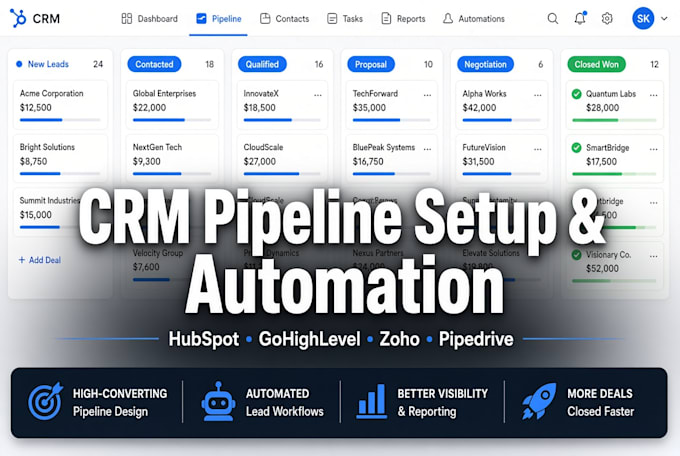Open the NextGen Tech deal card
The width and height of the screenshot is (680, 456).
coord(172,158)
